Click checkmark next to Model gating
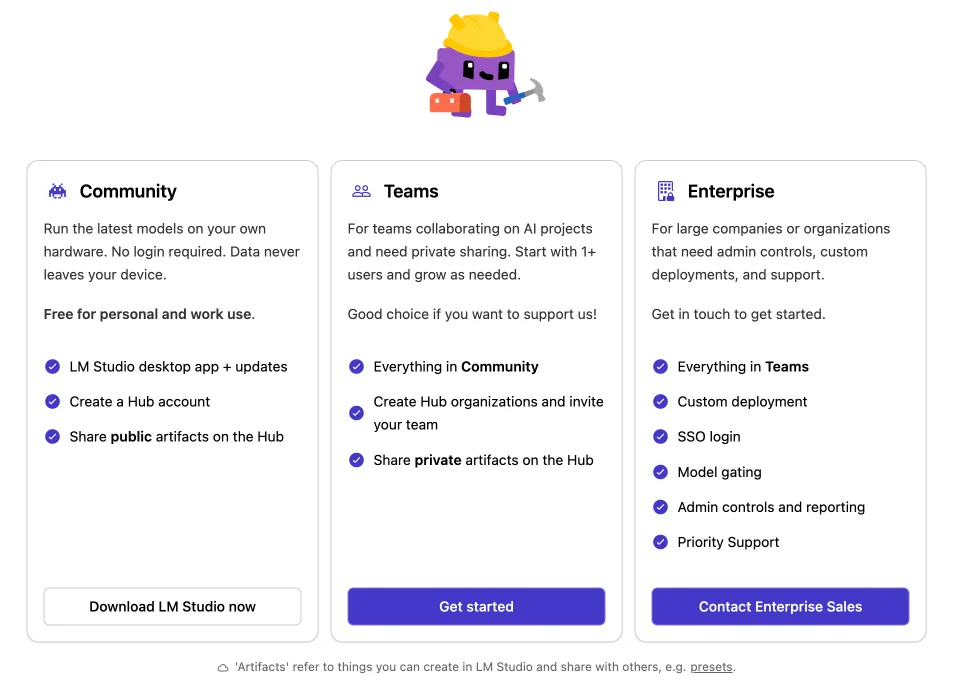 (660, 472)
